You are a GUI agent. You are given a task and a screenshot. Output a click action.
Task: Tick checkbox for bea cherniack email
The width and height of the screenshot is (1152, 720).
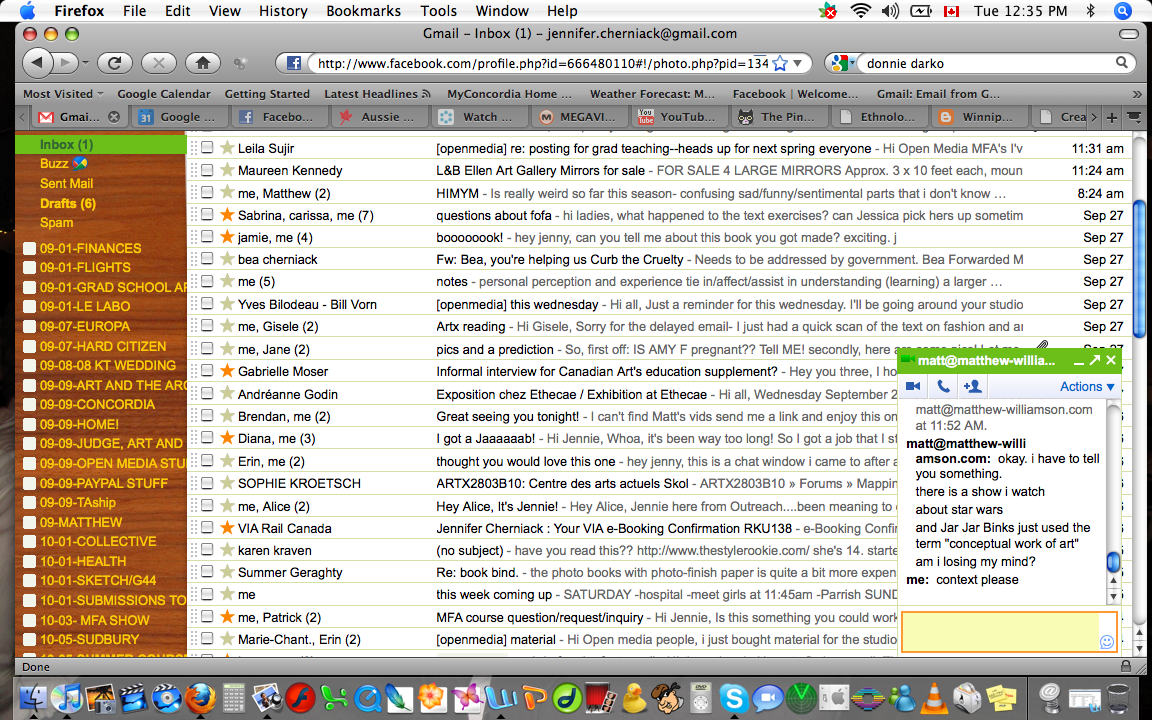click(207, 259)
